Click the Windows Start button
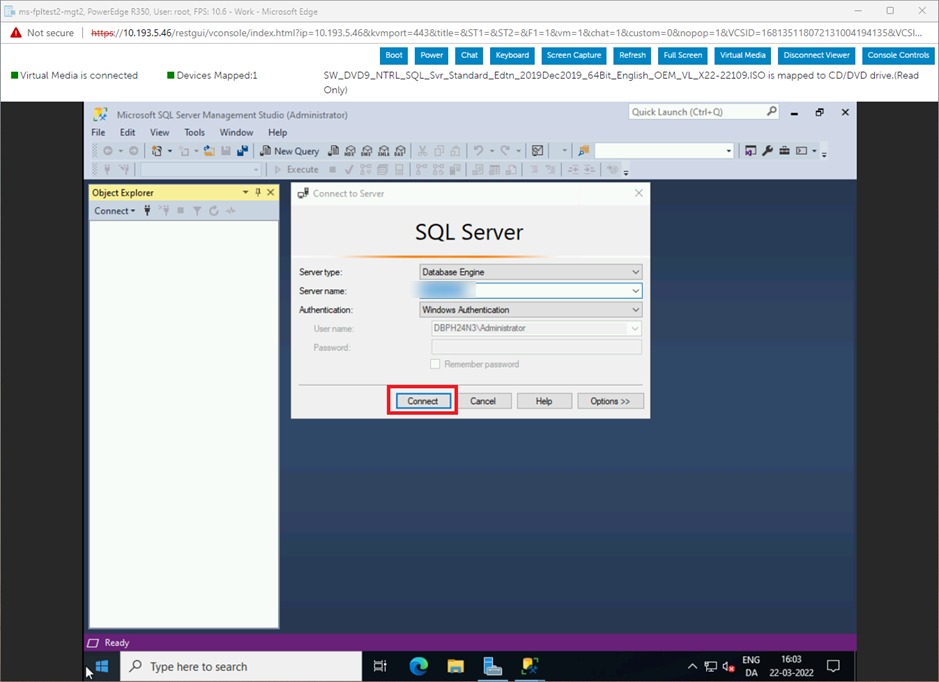Image resolution: width=939 pixels, height=682 pixels. (102, 666)
